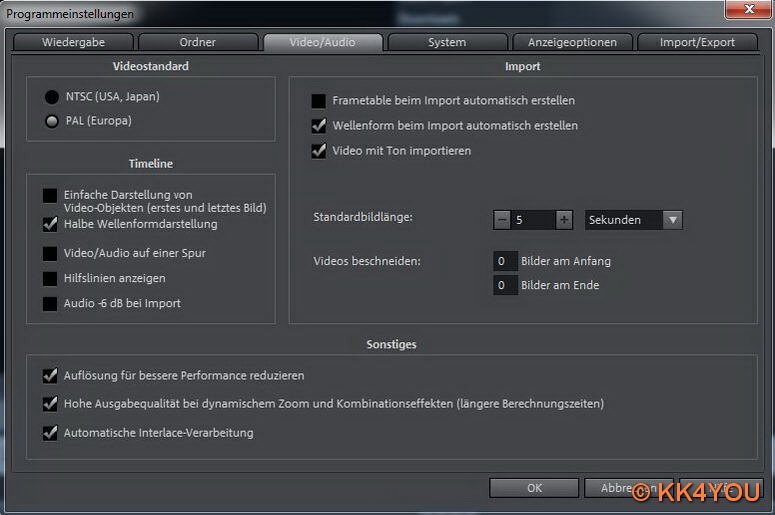Switch to the Wiedergabe tab
The width and height of the screenshot is (775, 515).
point(73,42)
